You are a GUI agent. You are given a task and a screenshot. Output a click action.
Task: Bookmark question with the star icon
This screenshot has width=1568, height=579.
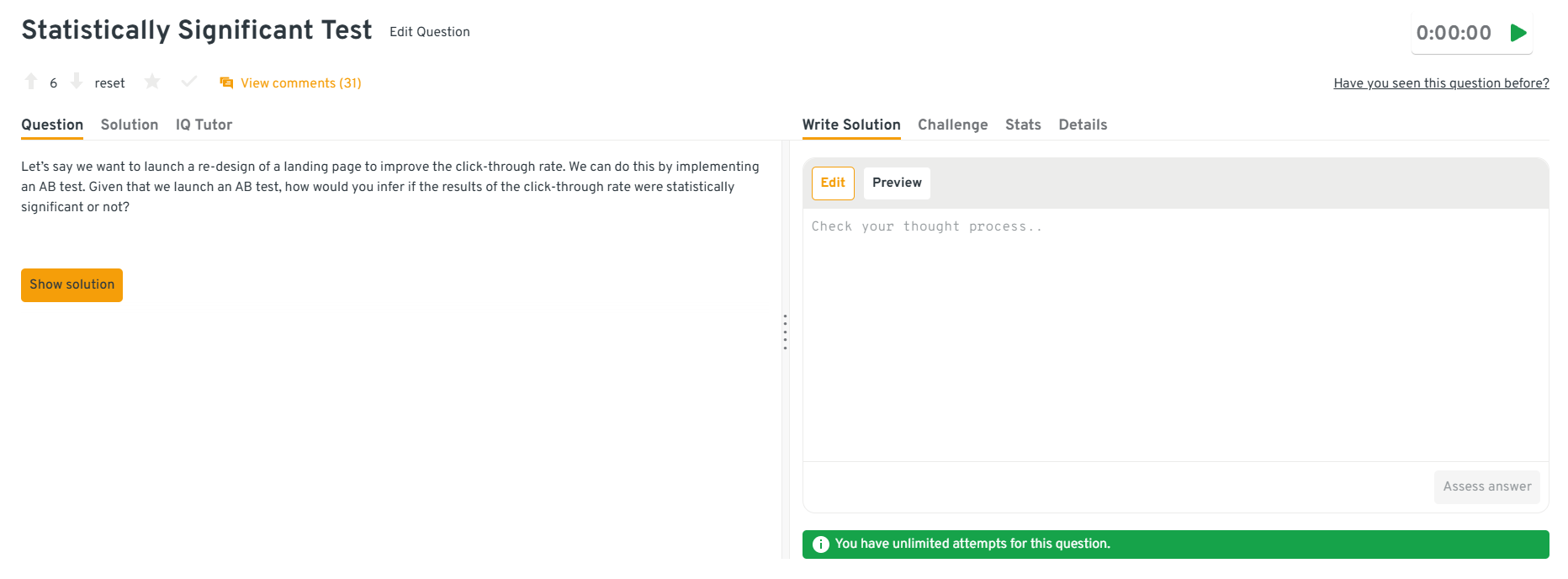point(152,82)
